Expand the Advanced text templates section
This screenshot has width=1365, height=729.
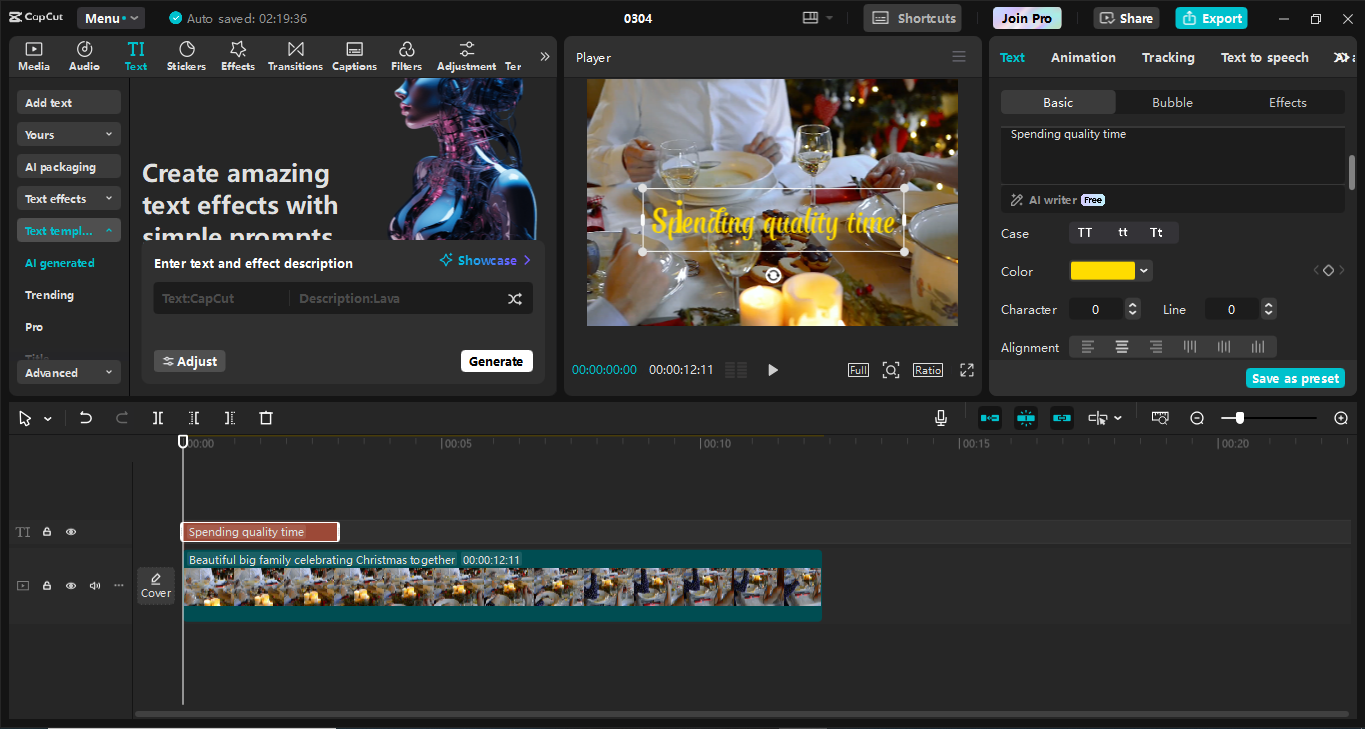point(68,371)
